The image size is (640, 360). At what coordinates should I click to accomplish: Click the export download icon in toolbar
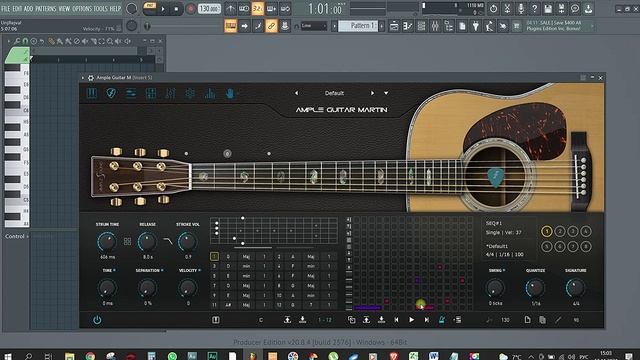pos(588,8)
